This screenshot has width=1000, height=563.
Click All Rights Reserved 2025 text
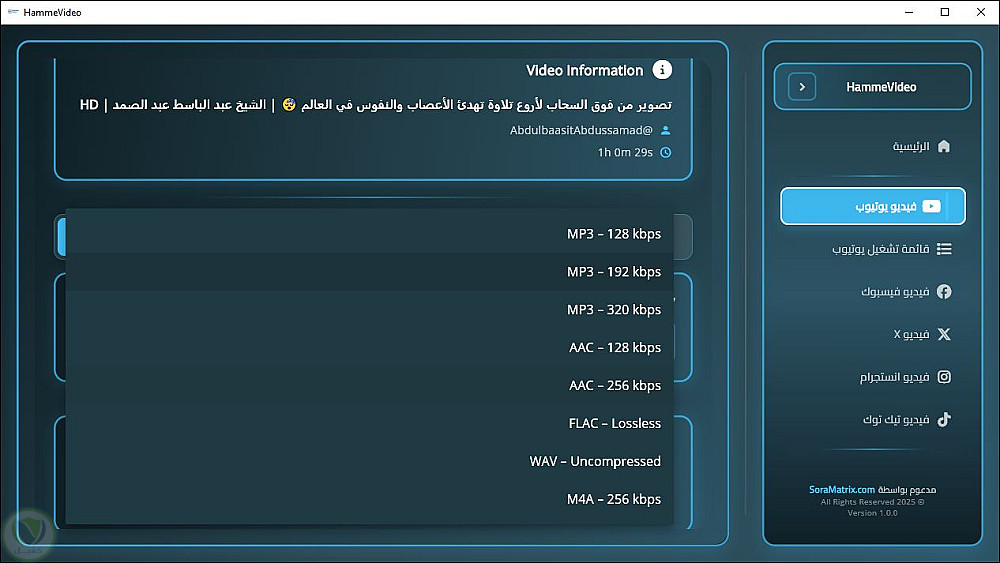(x=872, y=502)
